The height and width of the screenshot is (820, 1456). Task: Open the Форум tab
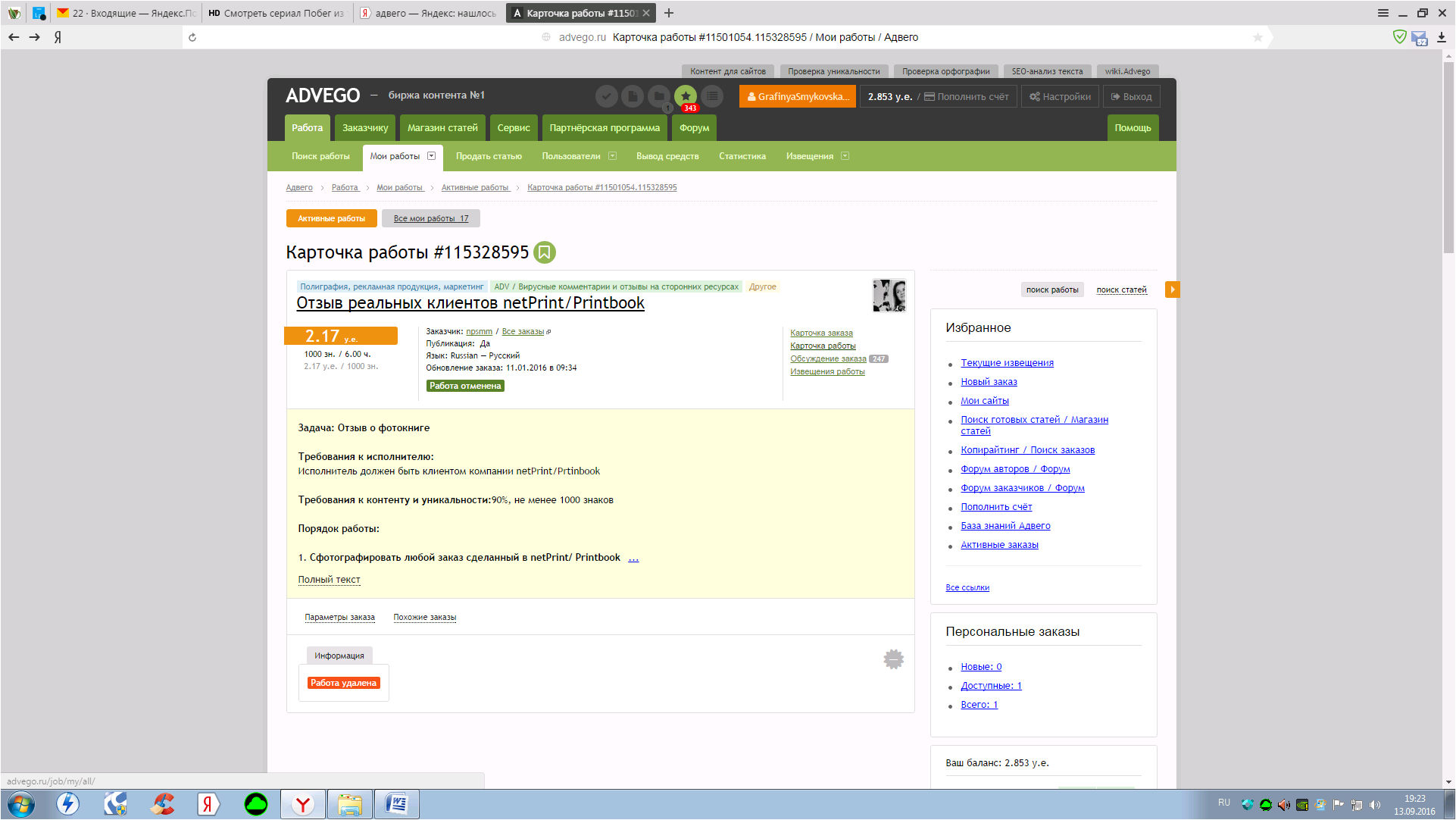(x=694, y=128)
